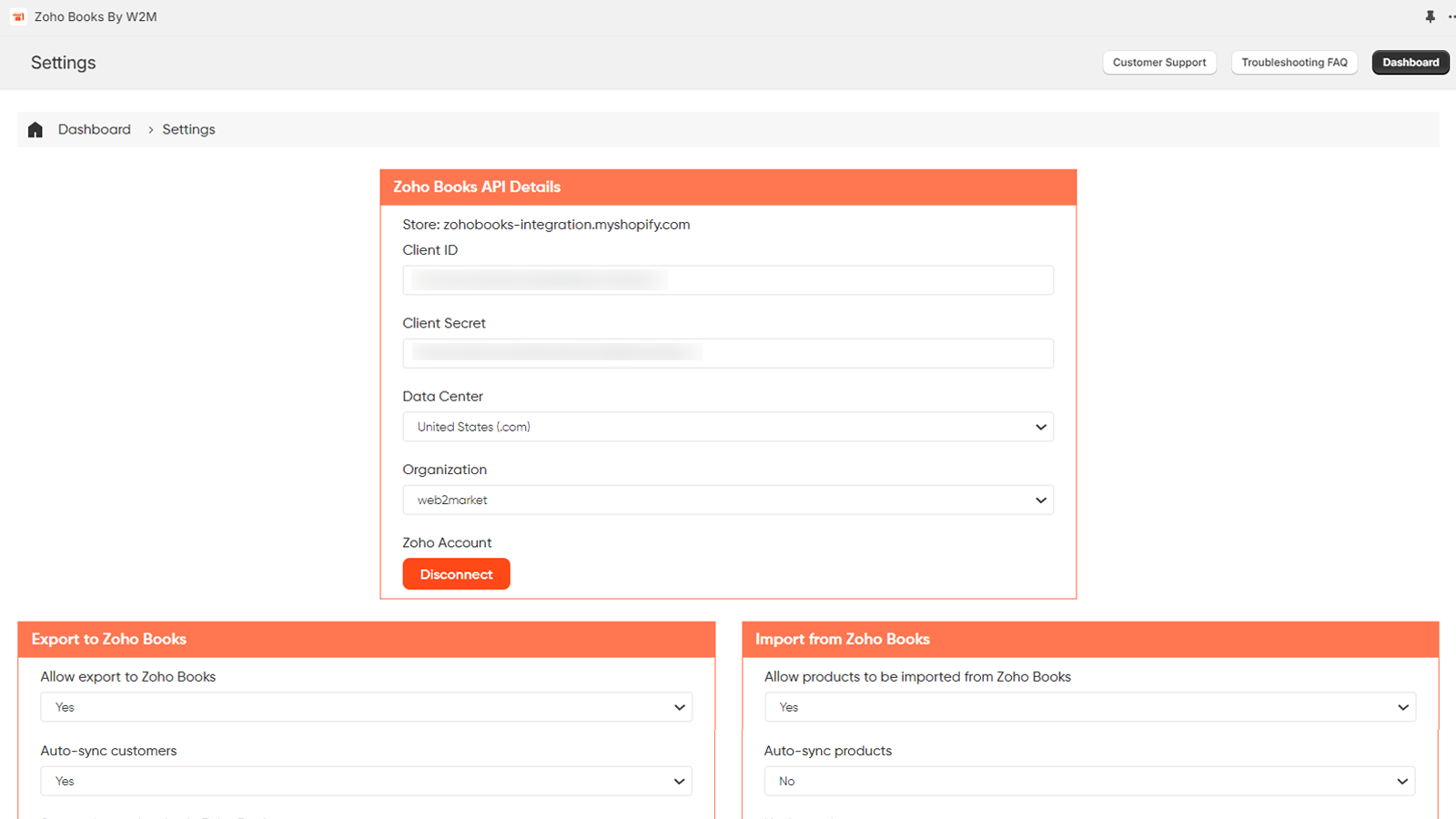Click the pin icon in top bar
Screen dimensions: 1456x819
click(1430, 17)
